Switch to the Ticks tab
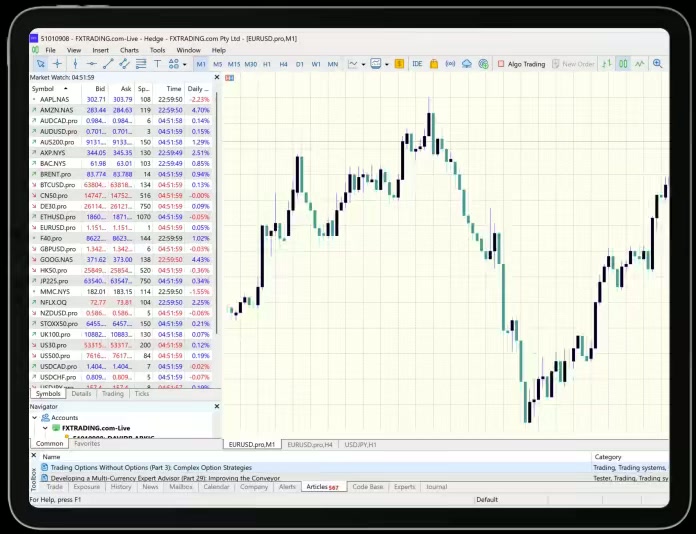The image size is (696, 534). point(142,394)
